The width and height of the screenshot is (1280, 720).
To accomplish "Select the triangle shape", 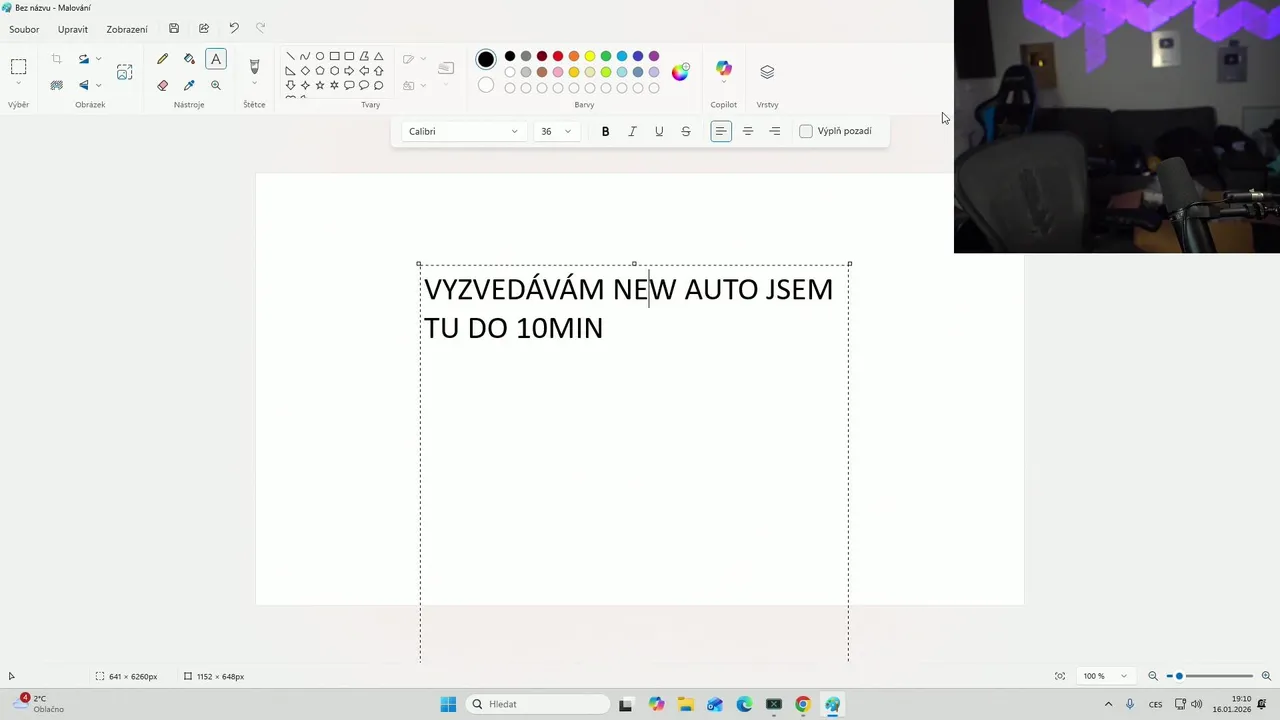I will point(378,56).
